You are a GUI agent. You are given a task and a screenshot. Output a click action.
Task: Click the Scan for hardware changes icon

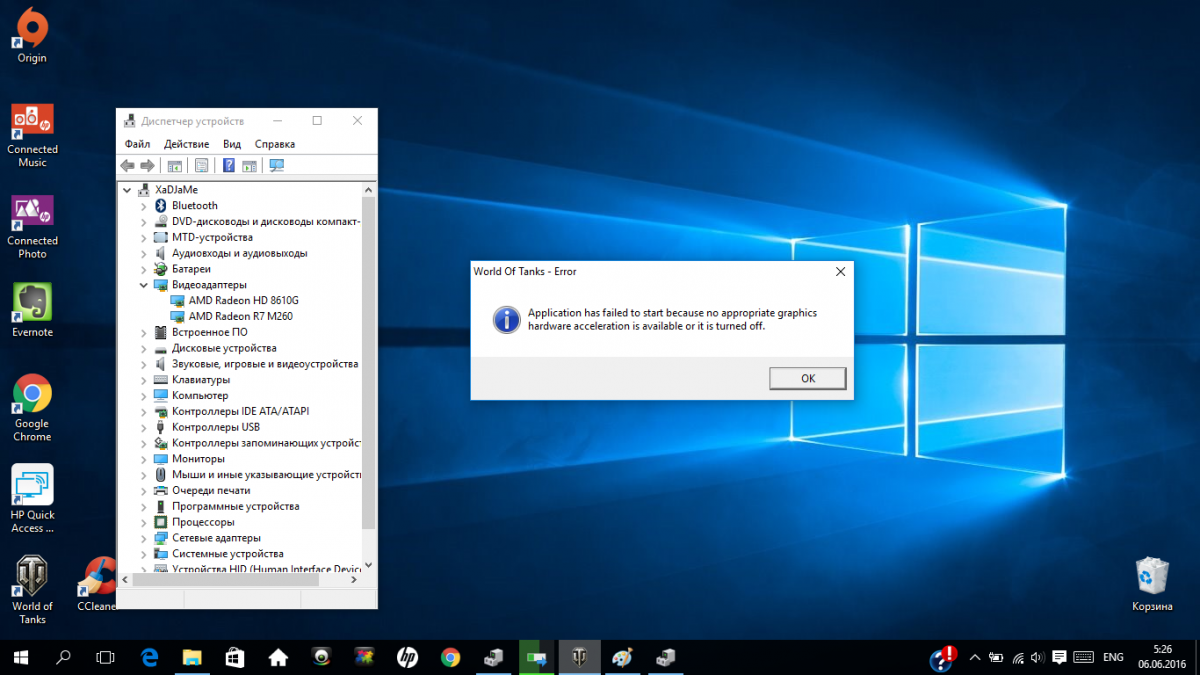(277, 165)
